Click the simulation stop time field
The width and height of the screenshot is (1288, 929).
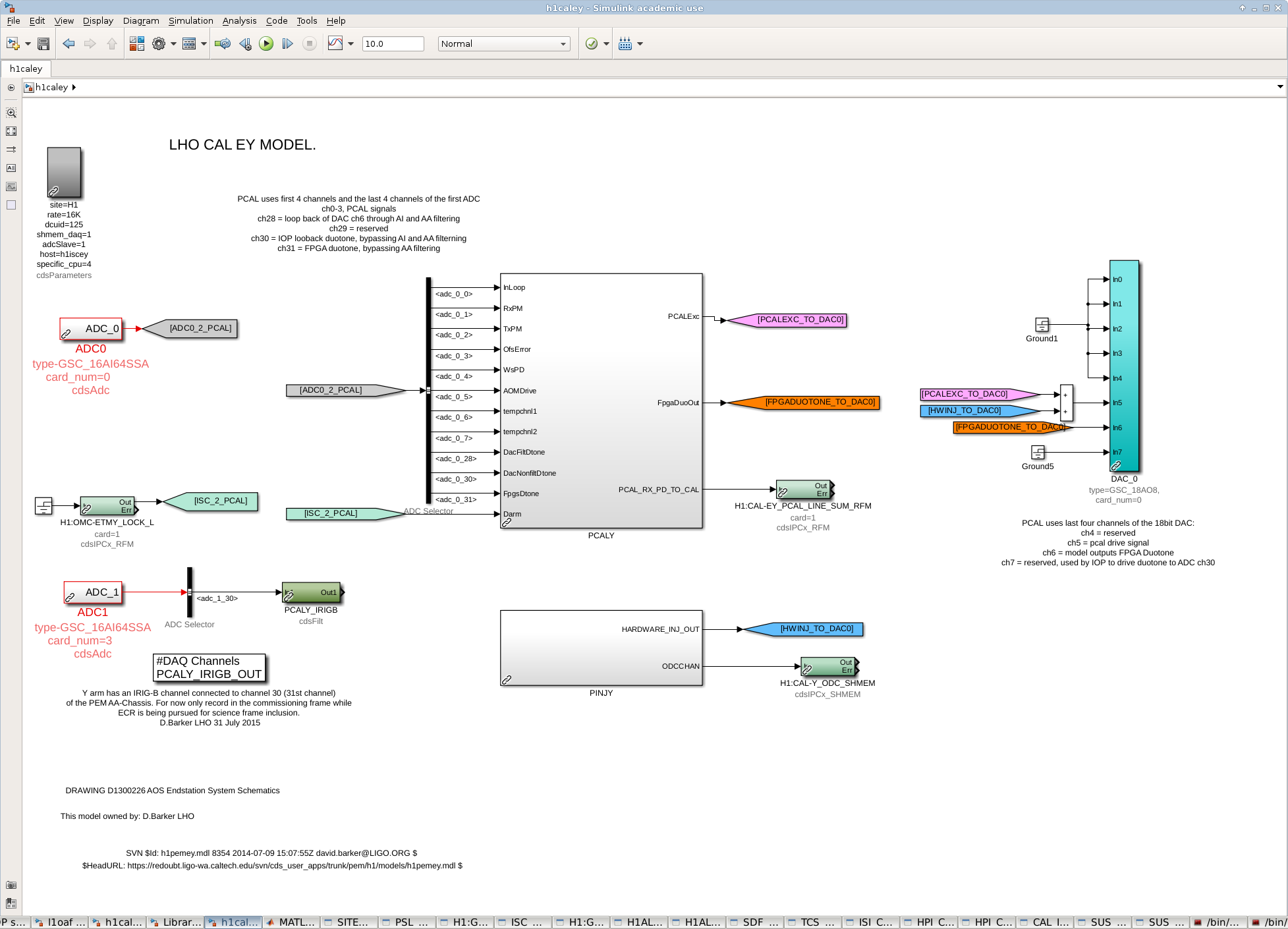pyautogui.click(x=393, y=43)
